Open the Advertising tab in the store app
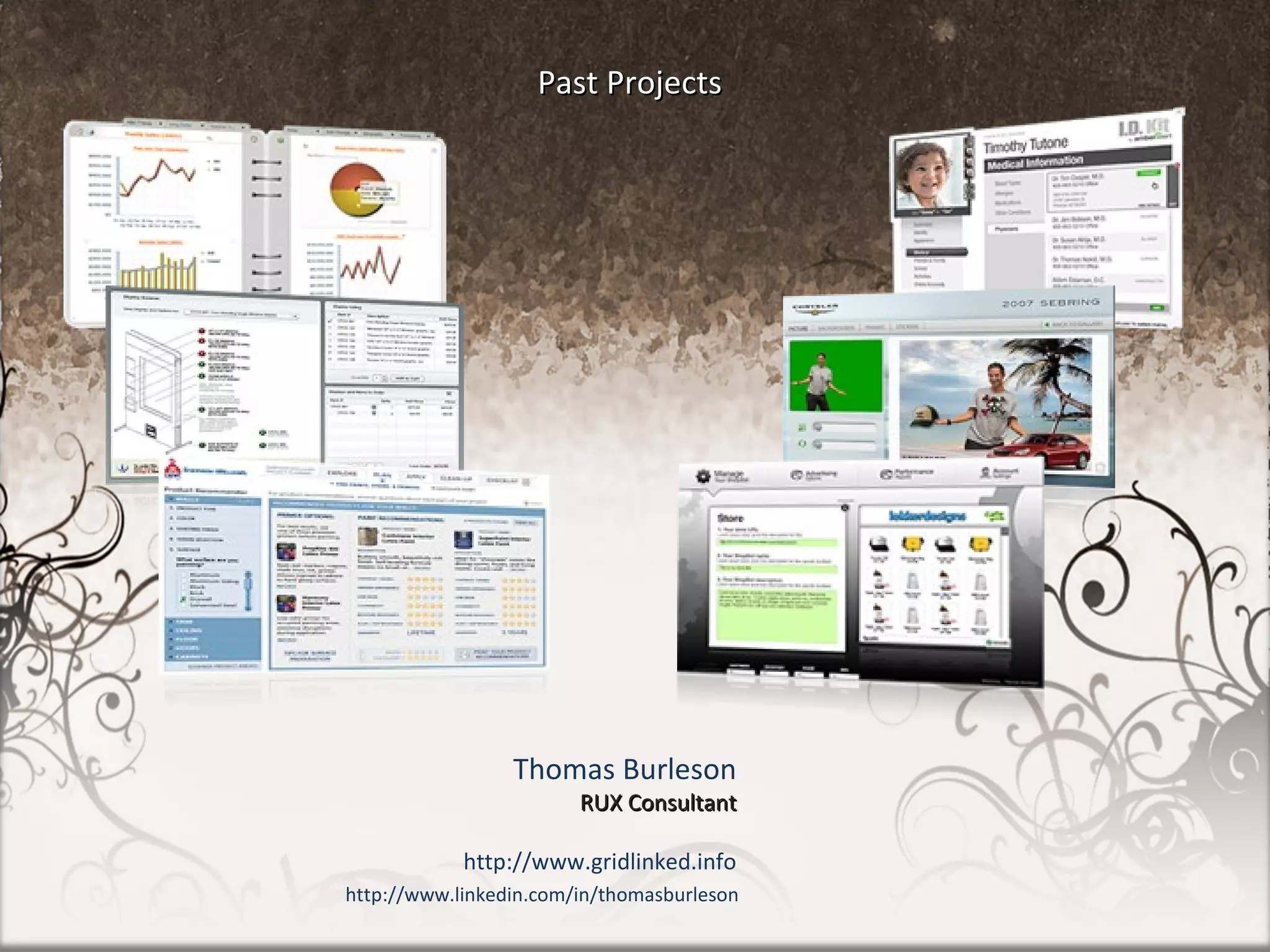The width and height of the screenshot is (1270, 952). [814, 475]
